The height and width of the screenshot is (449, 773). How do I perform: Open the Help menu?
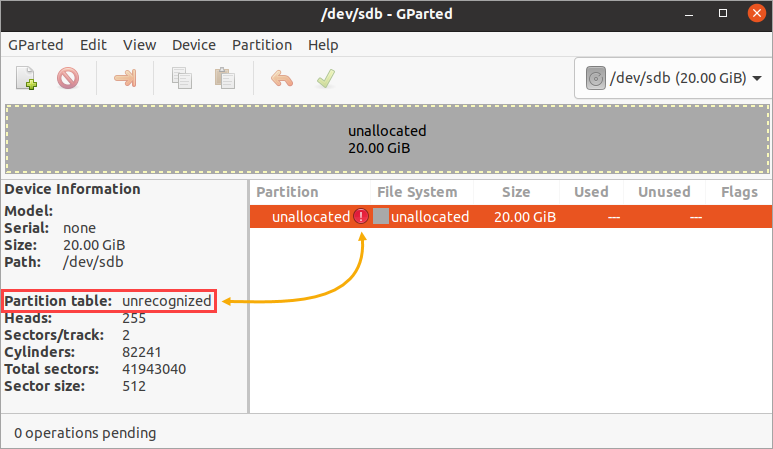323,45
